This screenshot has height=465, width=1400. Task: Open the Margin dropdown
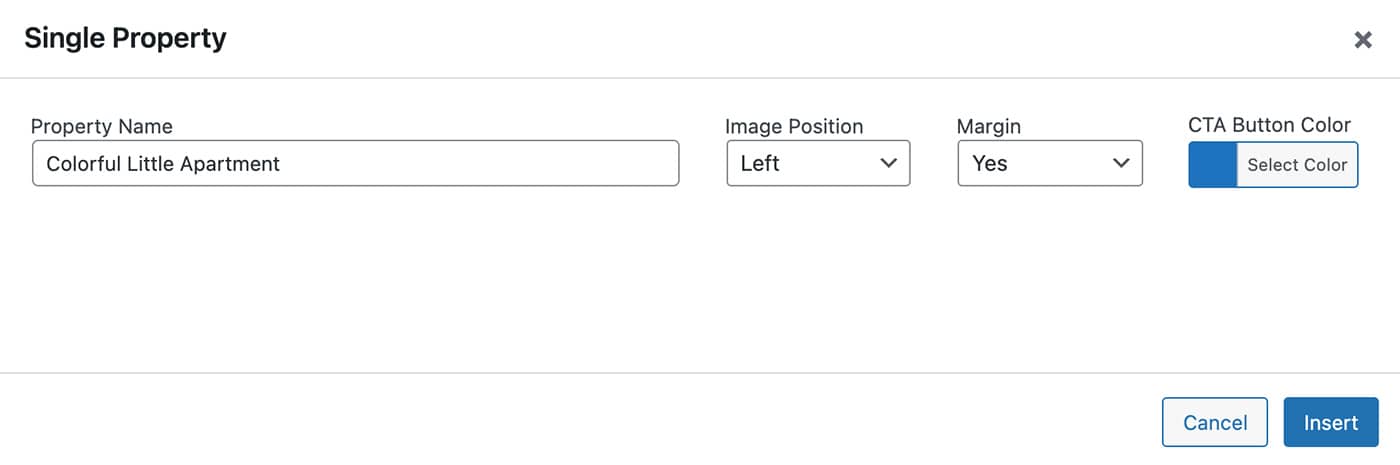pos(1049,163)
